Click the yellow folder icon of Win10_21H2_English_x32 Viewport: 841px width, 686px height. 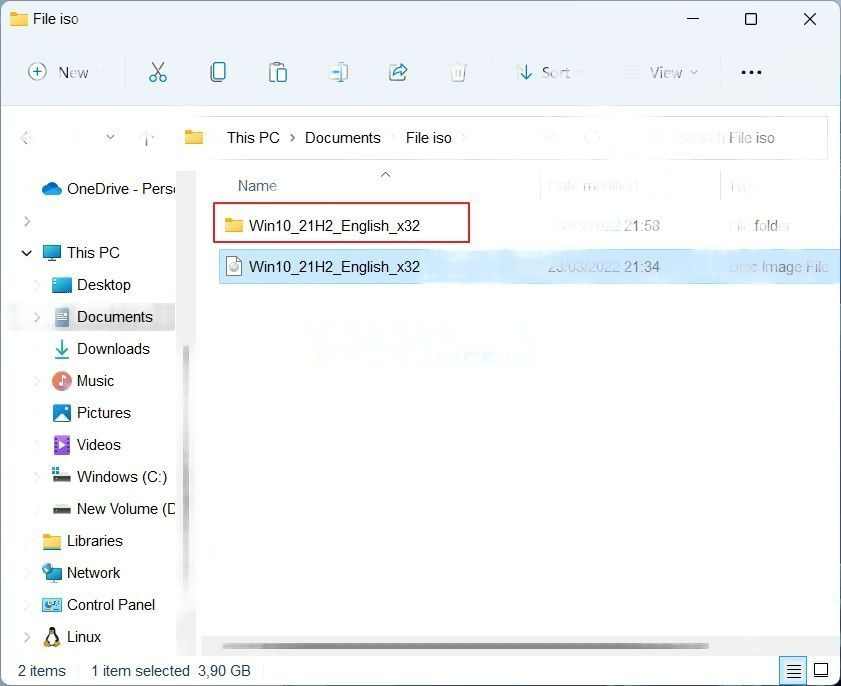point(234,225)
